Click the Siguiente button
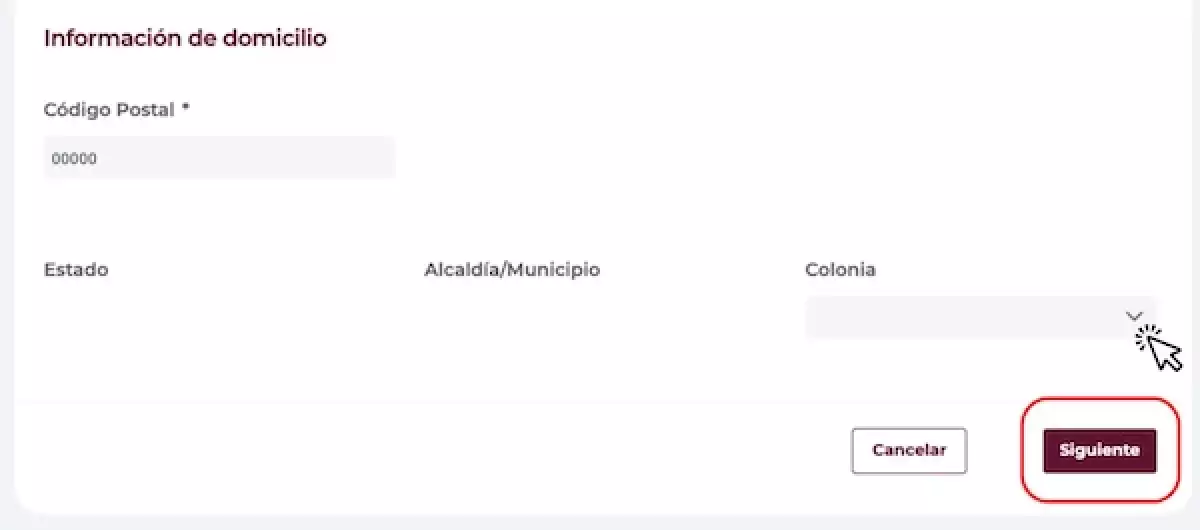 1099,450
